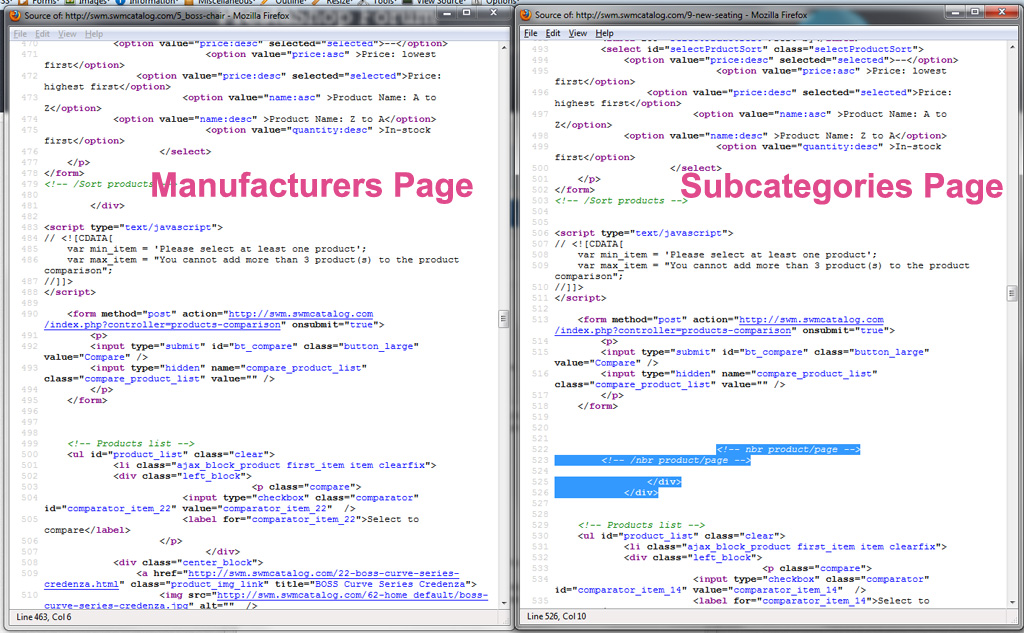
Task: Click the highlighted 'nbr product/page' comment on line 522
Action: (x=788, y=449)
